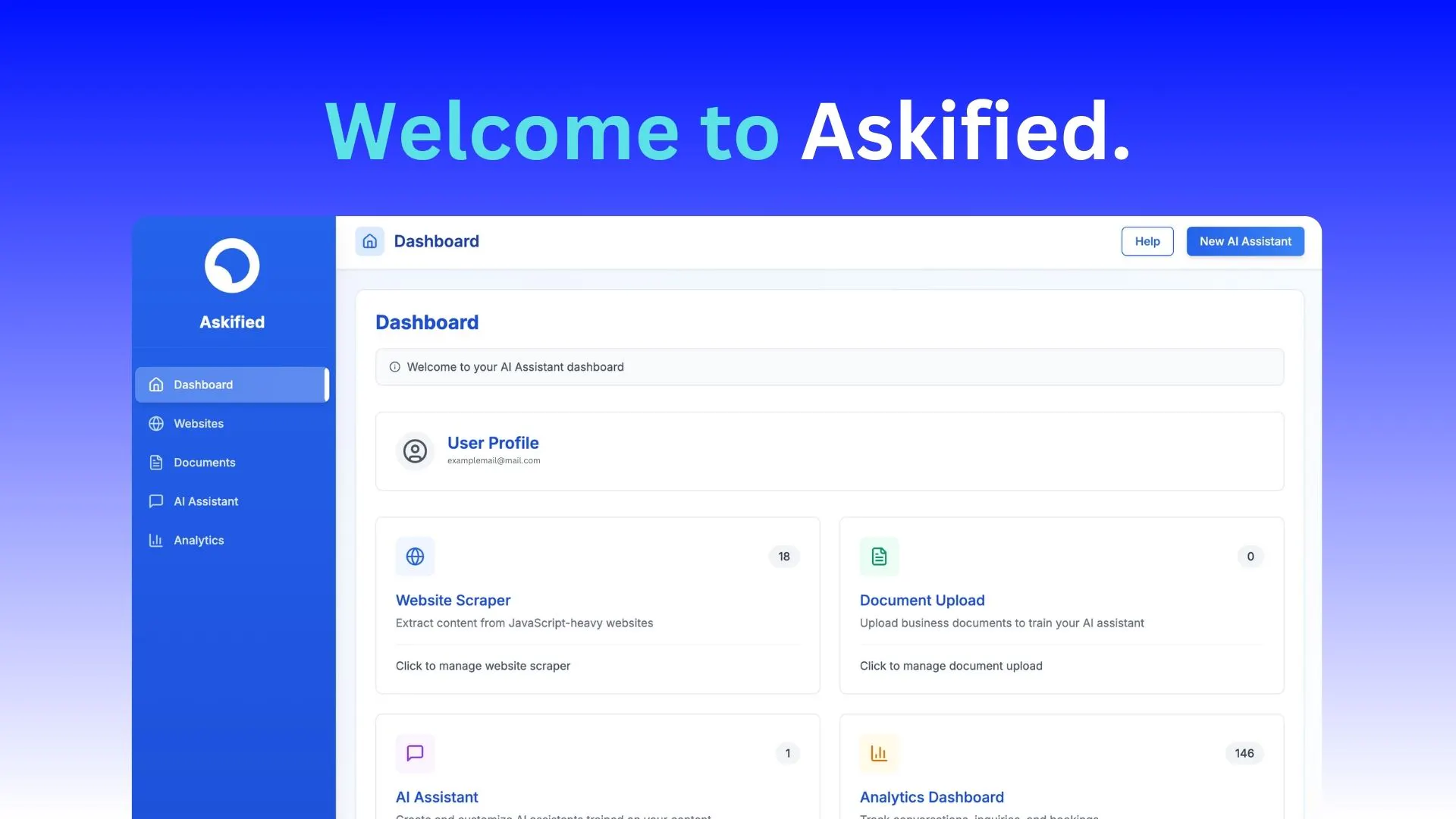1456x819 pixels.
Task: Open Analytics in the sidebar menu
Action: coord(232,540)
